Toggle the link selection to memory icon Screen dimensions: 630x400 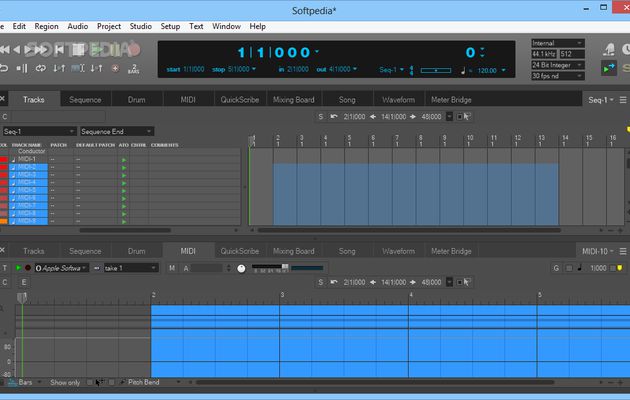click(78, 68)
